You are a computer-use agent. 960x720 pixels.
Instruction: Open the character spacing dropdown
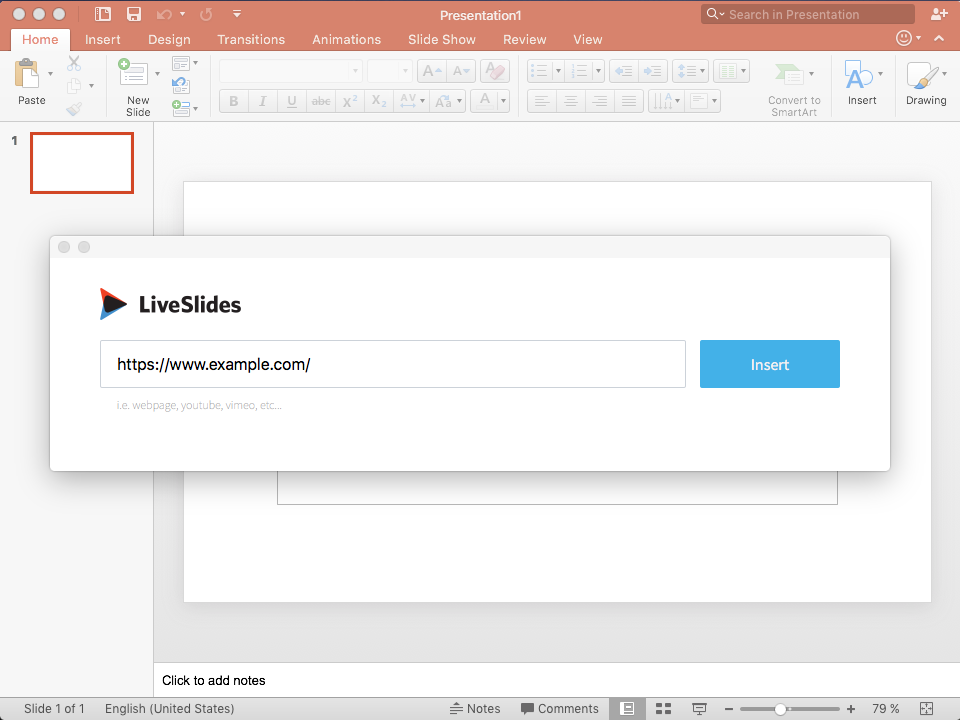point(411,101)
